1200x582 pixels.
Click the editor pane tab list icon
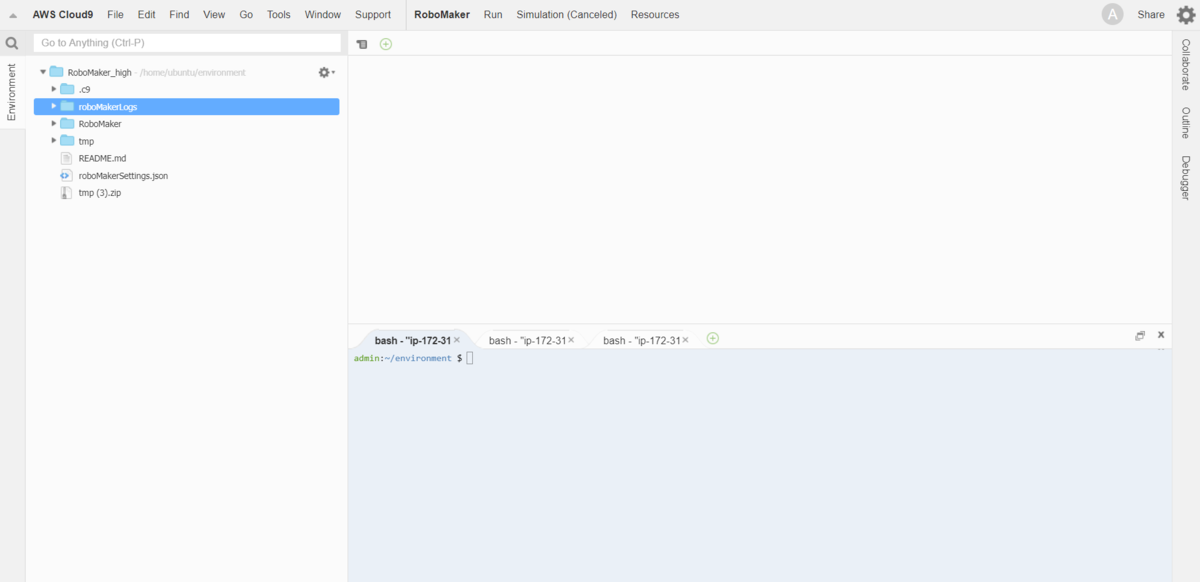click(x=362, y=44)
